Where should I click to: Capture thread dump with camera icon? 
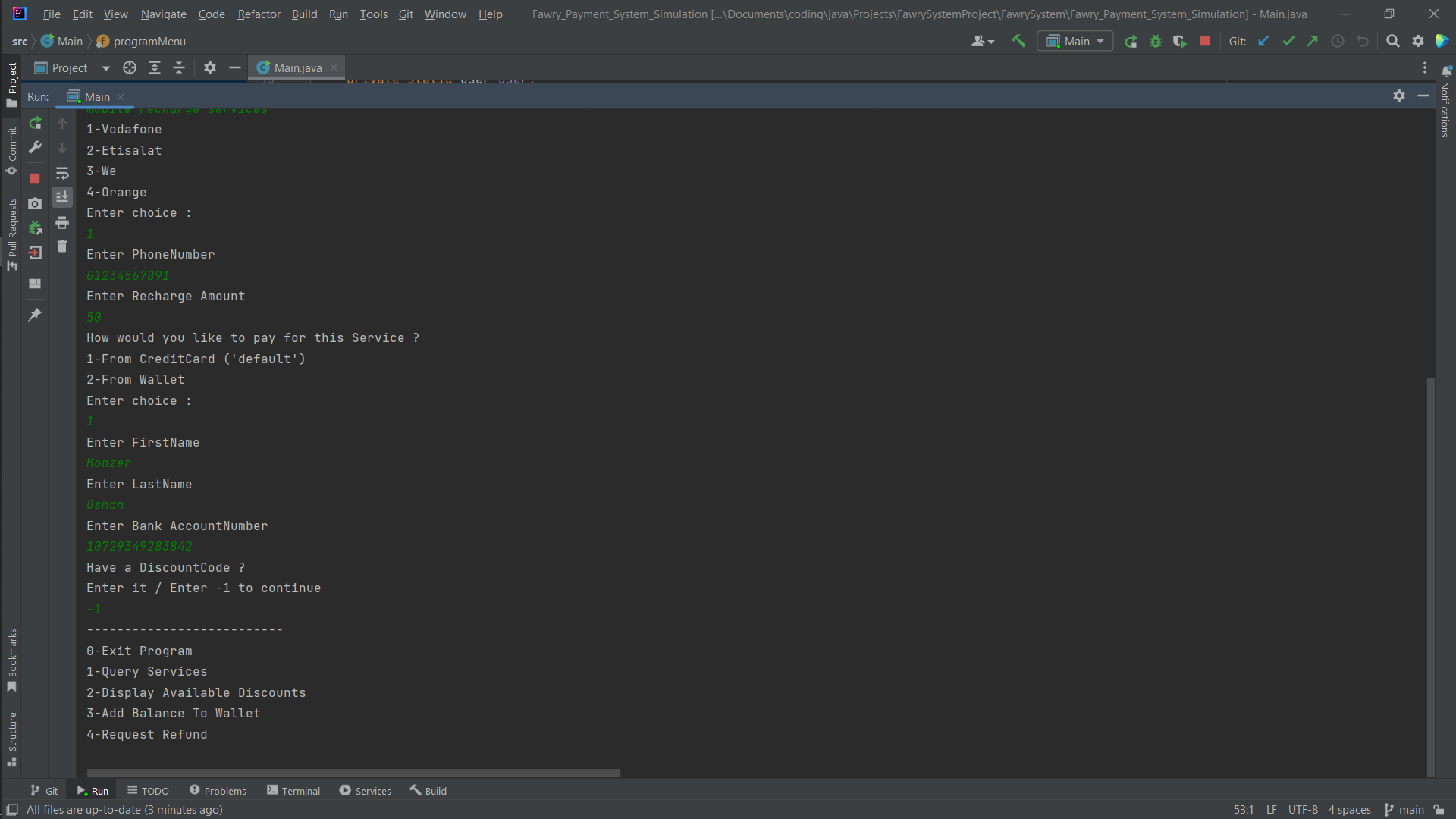click(35, 203)
